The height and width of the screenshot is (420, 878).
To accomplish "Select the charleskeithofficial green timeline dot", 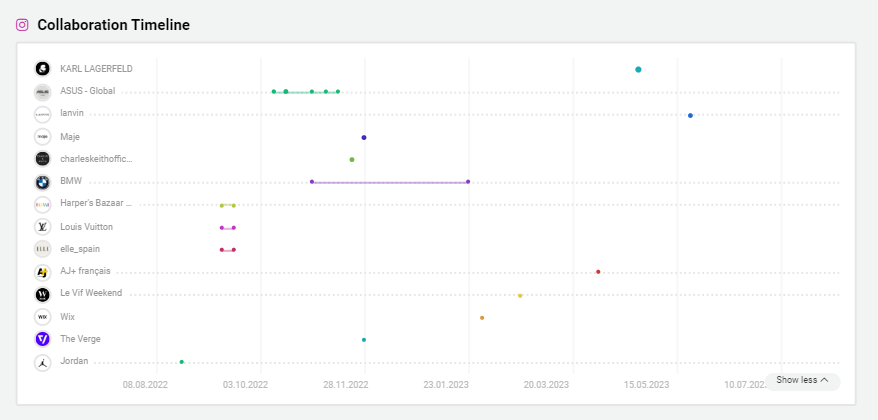I will 352,160.
